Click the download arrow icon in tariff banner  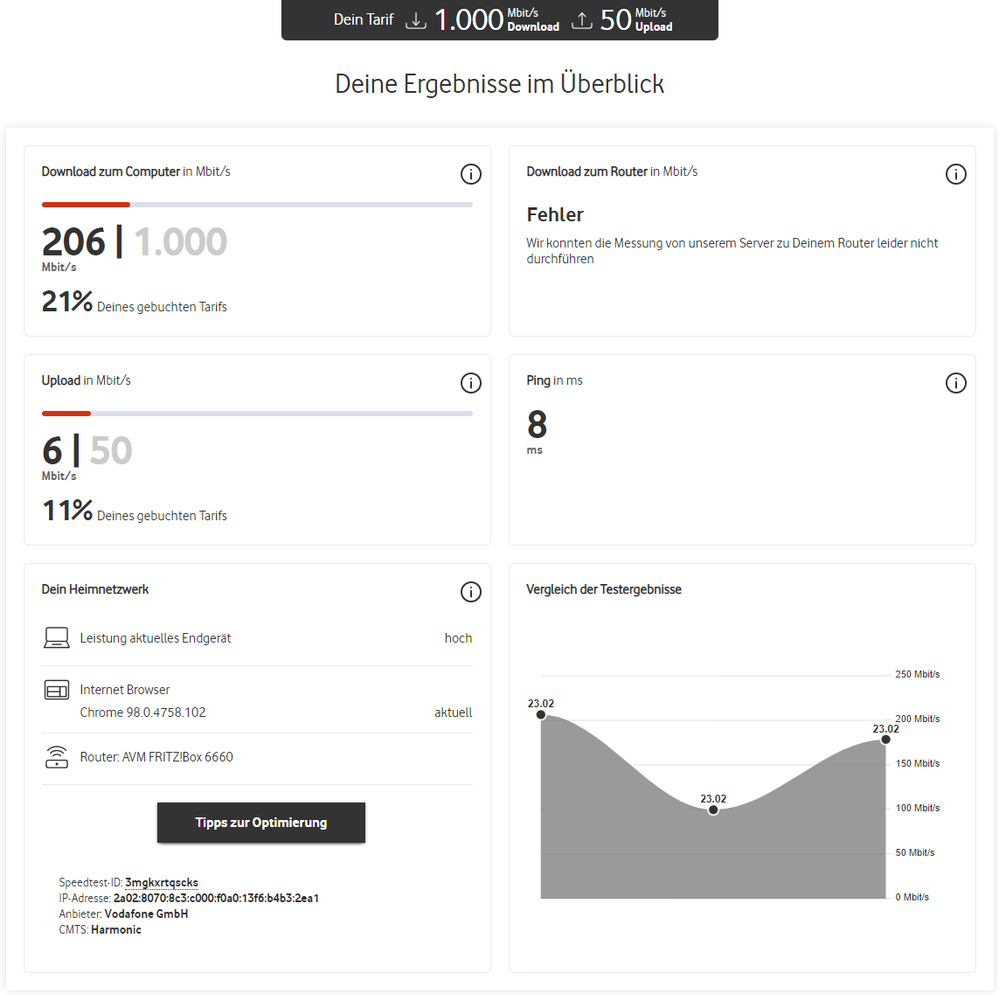416,20
